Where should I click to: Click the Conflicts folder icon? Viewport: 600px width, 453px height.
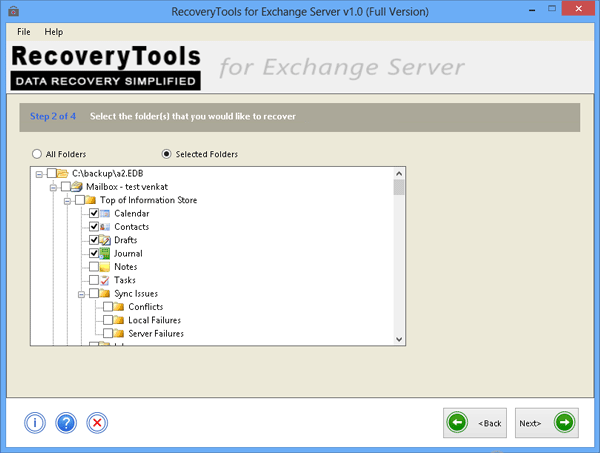119,306
